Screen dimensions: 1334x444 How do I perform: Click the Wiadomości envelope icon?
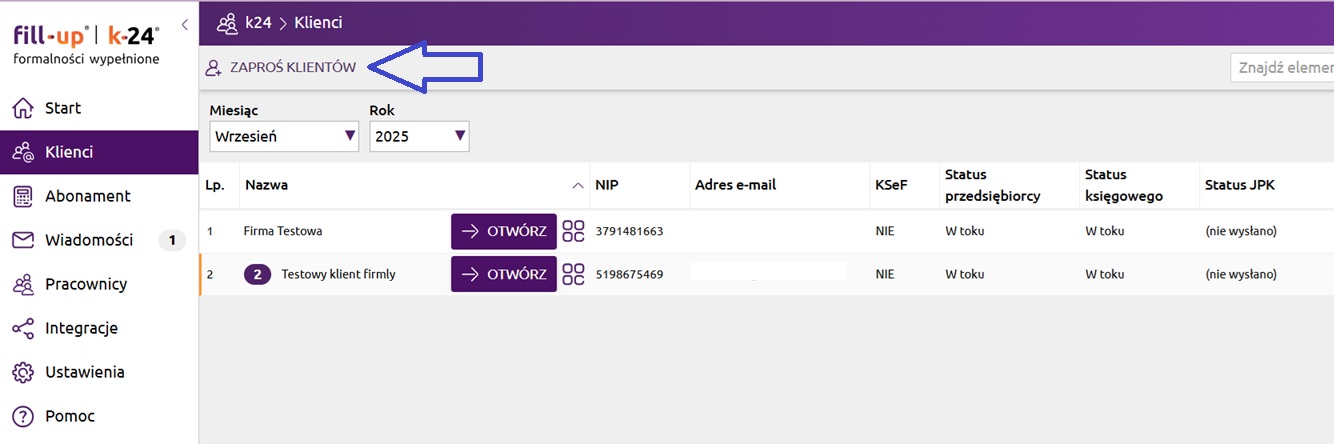[22, 240]
